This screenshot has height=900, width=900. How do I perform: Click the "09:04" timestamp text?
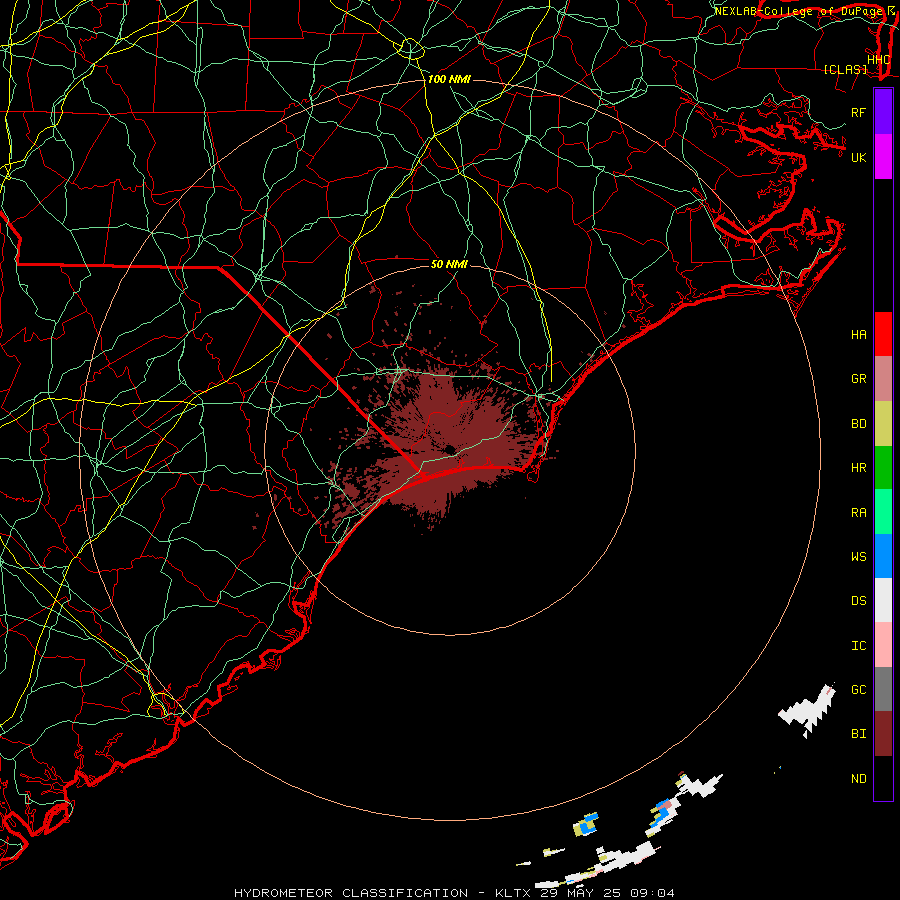point(653,893)
